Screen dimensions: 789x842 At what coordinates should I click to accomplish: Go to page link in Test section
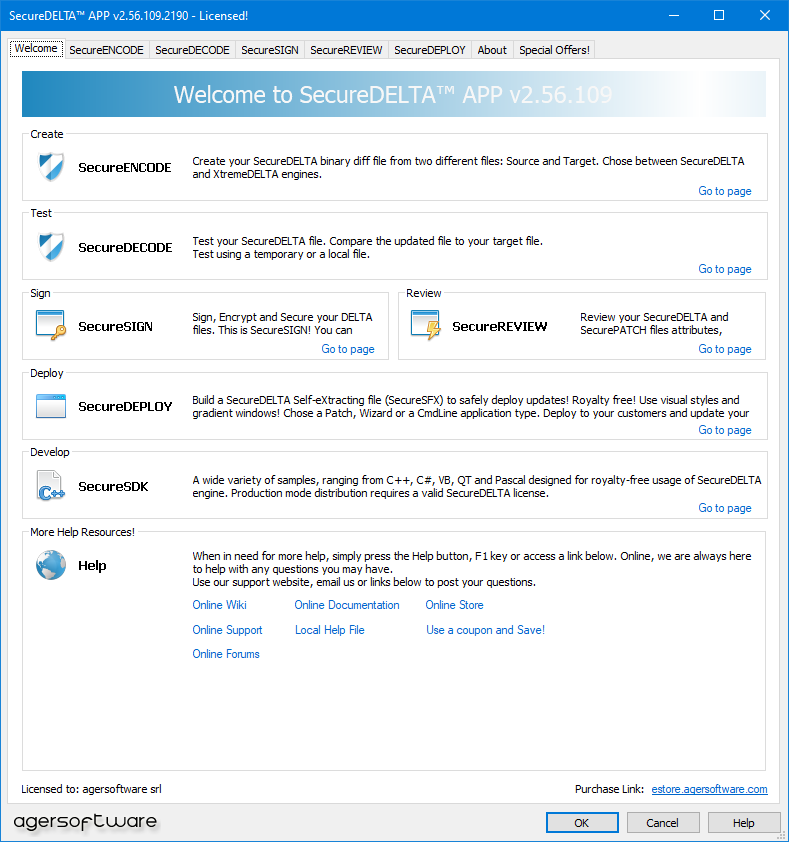725,269
